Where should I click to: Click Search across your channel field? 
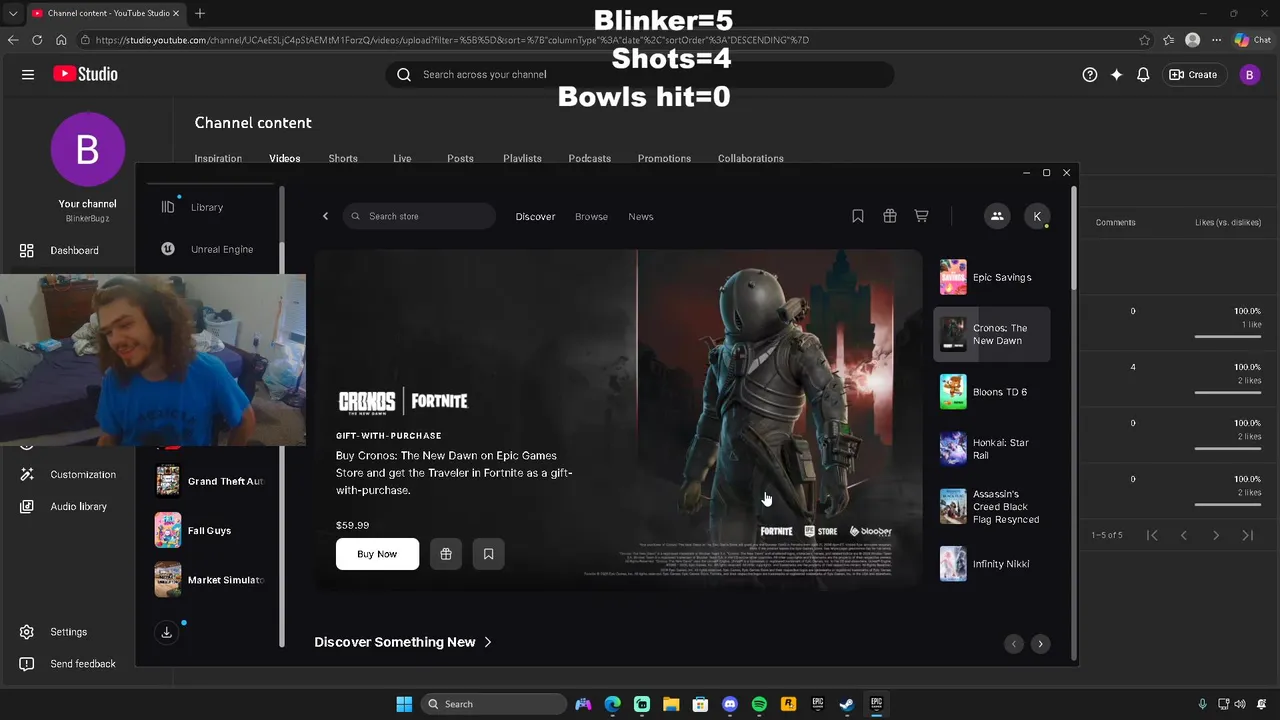pyautogui.click(x=640, y=74)
